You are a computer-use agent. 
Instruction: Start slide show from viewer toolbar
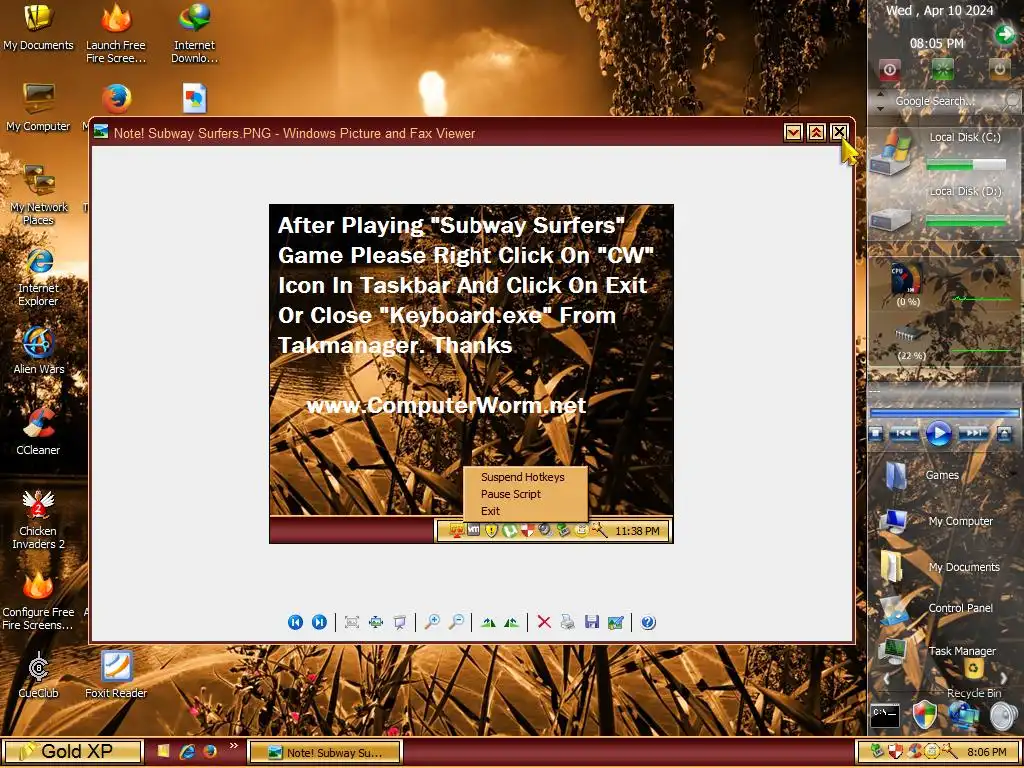(400, 622)
